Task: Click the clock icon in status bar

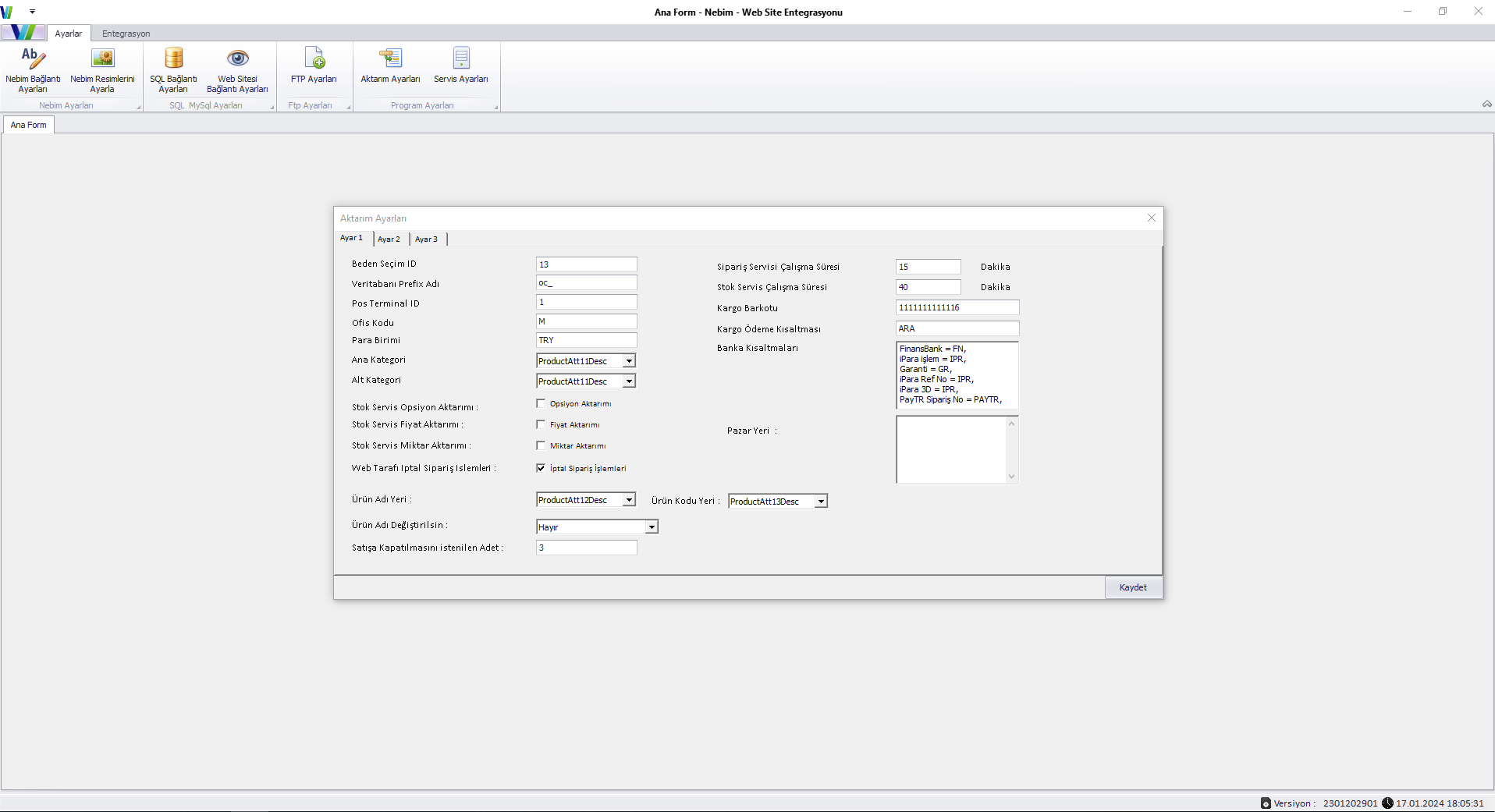Action: point(1387,803)
